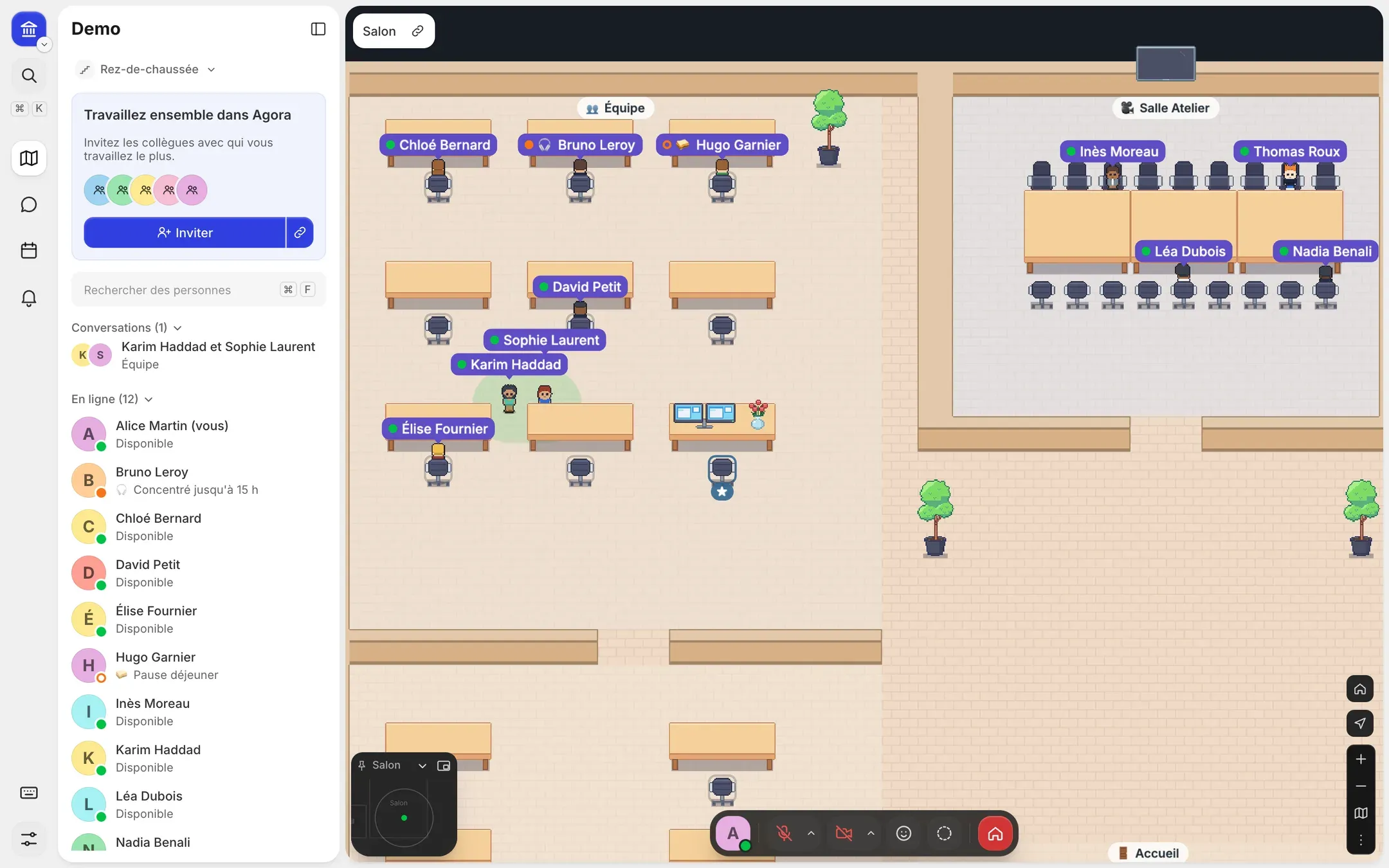Select Bruno Leroy in online list
1389x868 pixels.
(x=198, y=480)
